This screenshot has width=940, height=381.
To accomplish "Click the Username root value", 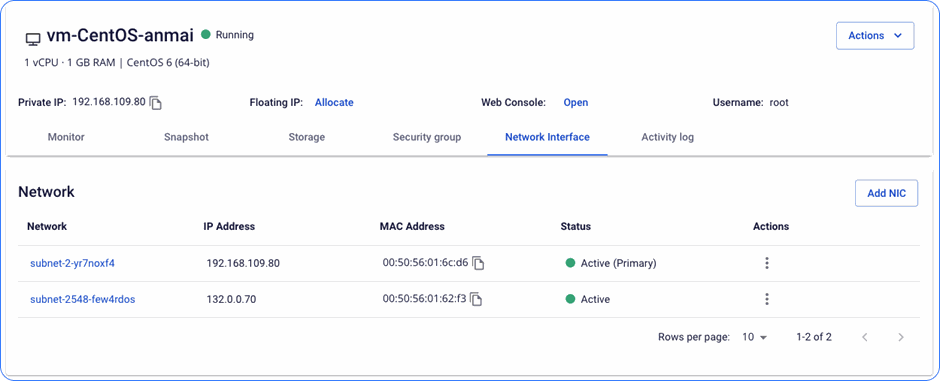I will pyautogui.click(x=779, y=102).
